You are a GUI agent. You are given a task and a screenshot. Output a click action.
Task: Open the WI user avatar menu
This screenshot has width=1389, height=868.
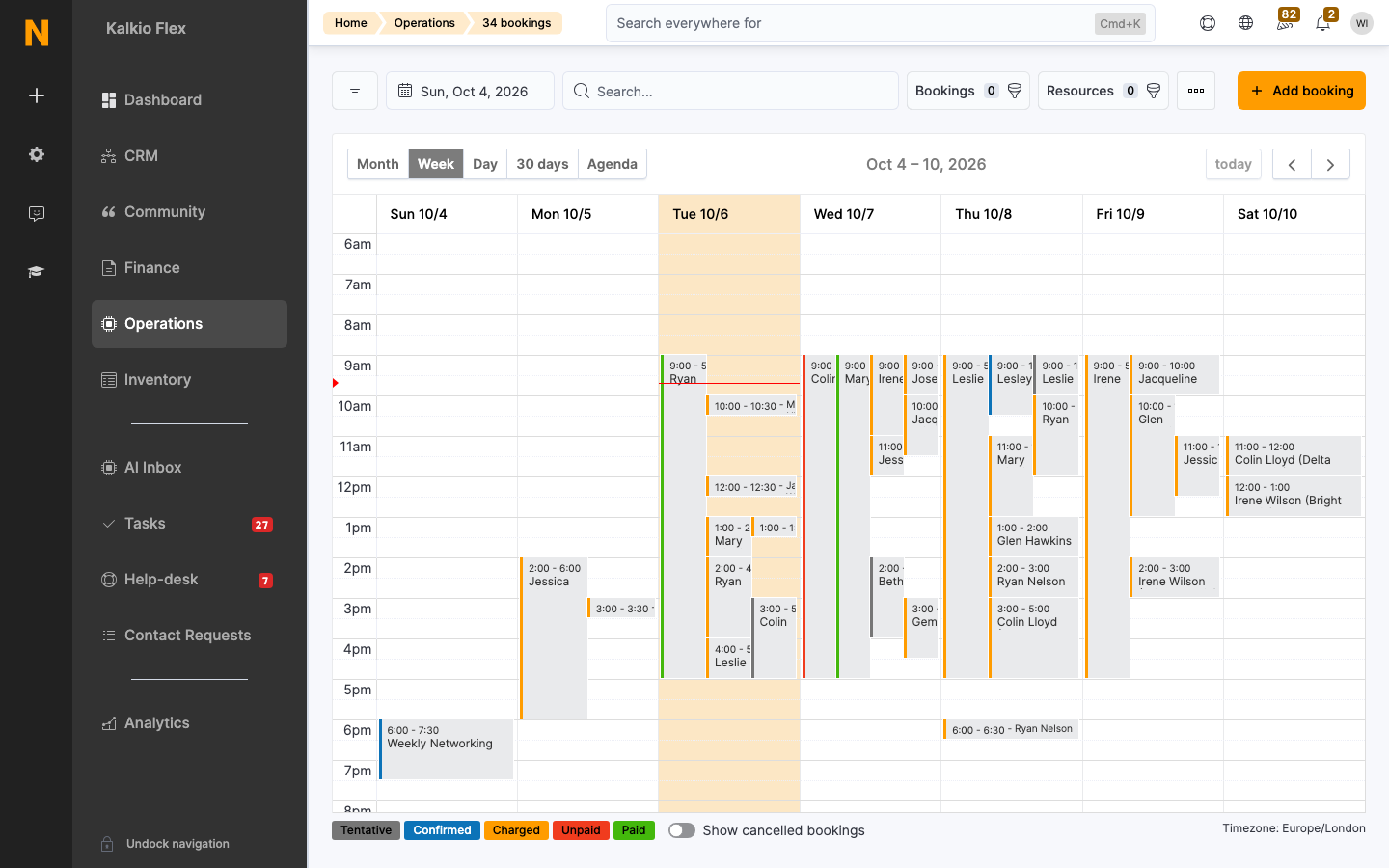[x=1362, y=23]
